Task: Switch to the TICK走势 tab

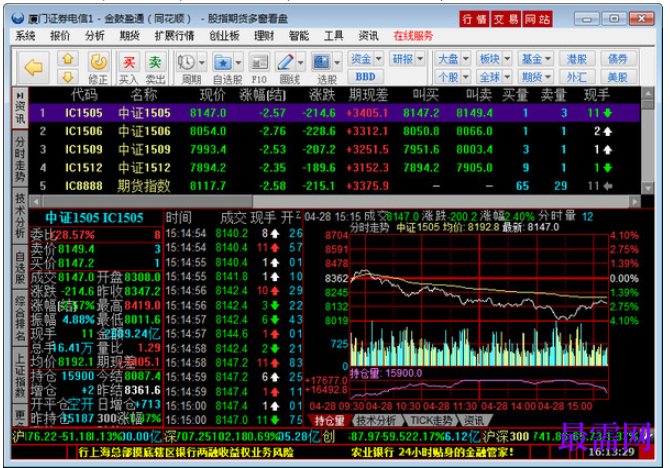Action: (x=431, y=421)
